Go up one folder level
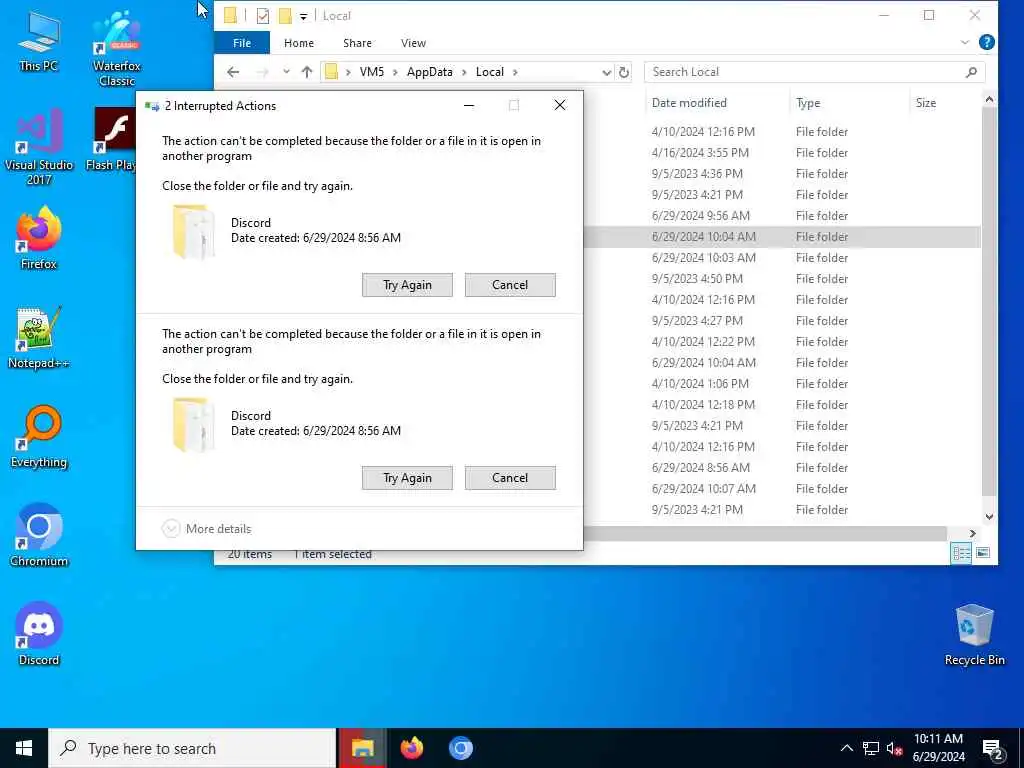Image resolution: width=1024 pixels, height=768 pixels. tap(307, 72)
